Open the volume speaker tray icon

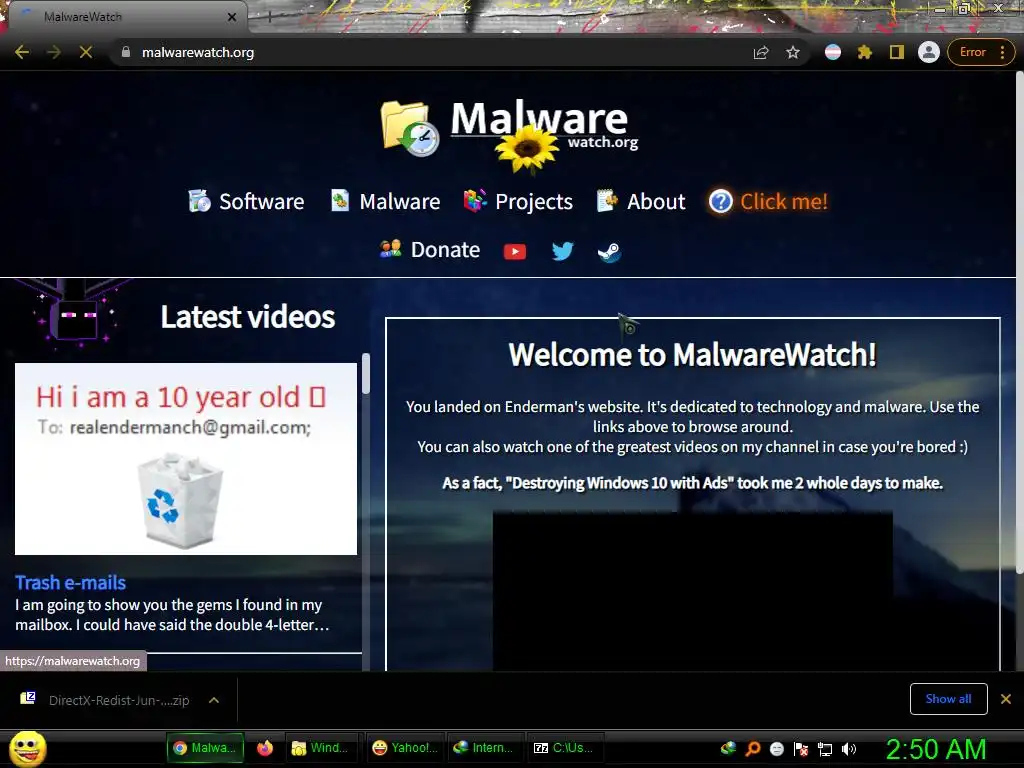click(849, 749)
